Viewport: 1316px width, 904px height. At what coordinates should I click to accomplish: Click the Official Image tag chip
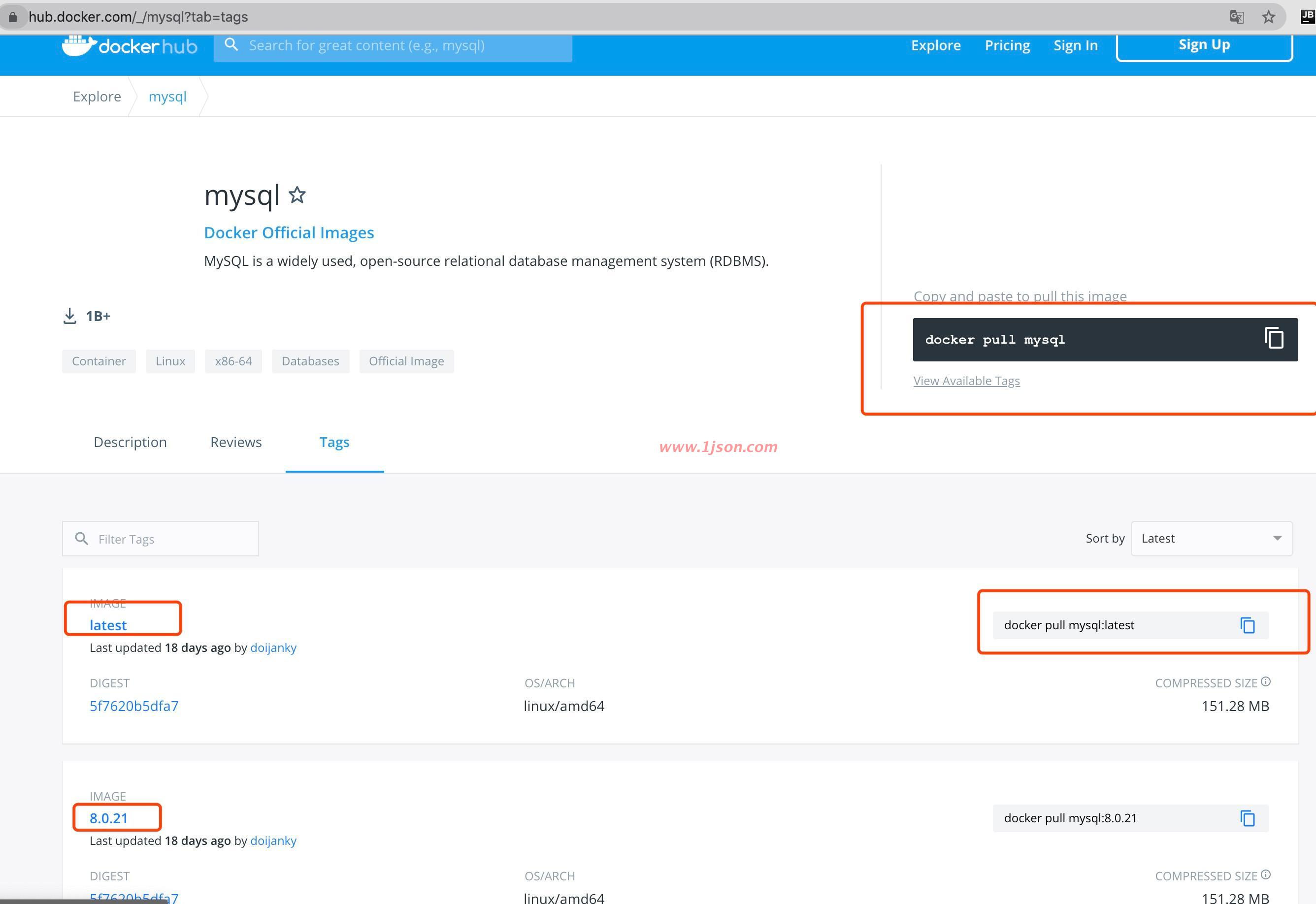pyautogui.click(x=406, y=361)
